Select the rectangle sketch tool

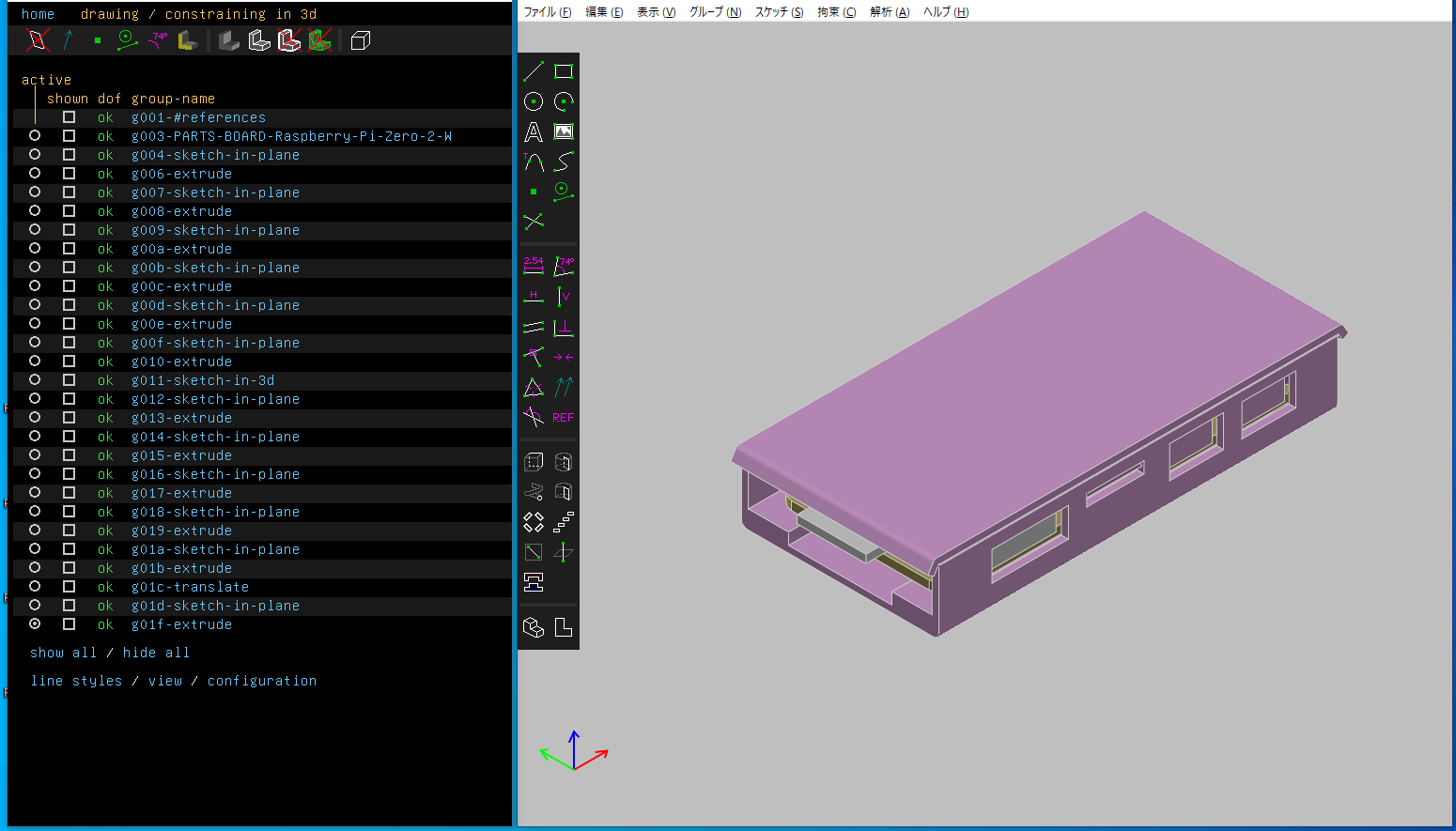tap(564, 71)
